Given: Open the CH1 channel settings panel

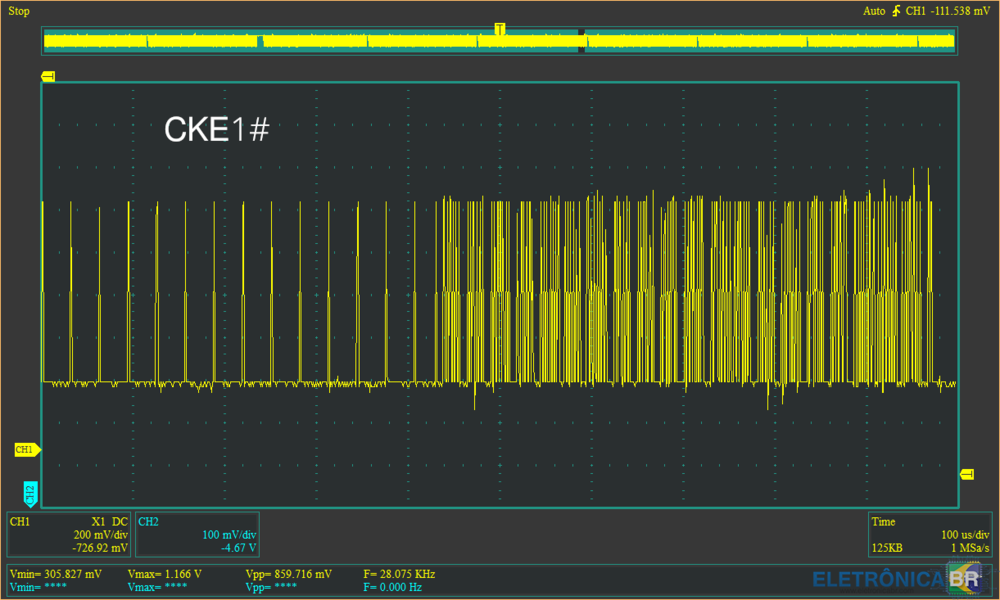Looking at the screenshot, I should (x=69, y=534).
